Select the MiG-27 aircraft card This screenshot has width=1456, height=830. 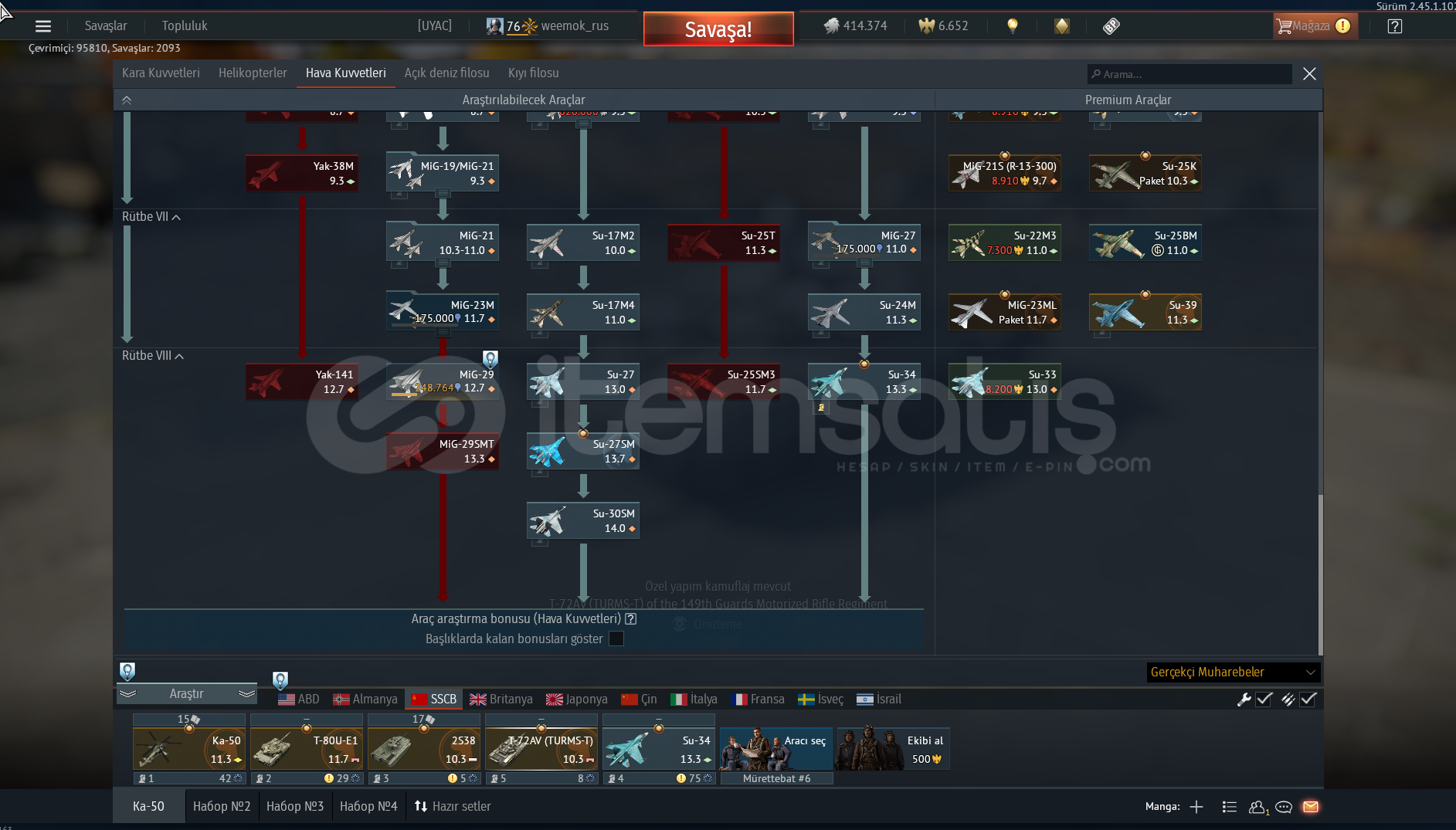coord(864,242)
